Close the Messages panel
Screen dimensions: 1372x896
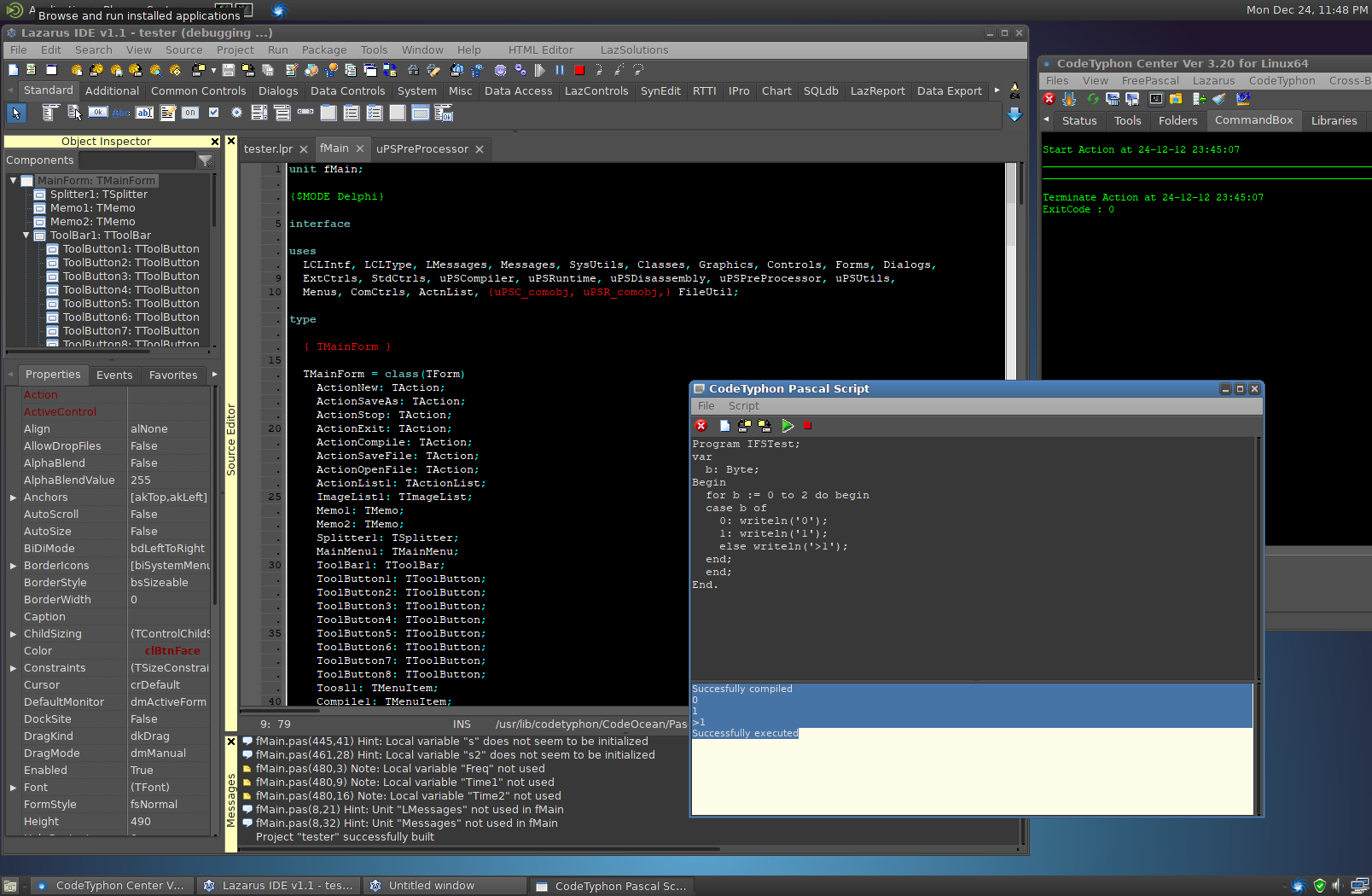click(x=230, y=742)
